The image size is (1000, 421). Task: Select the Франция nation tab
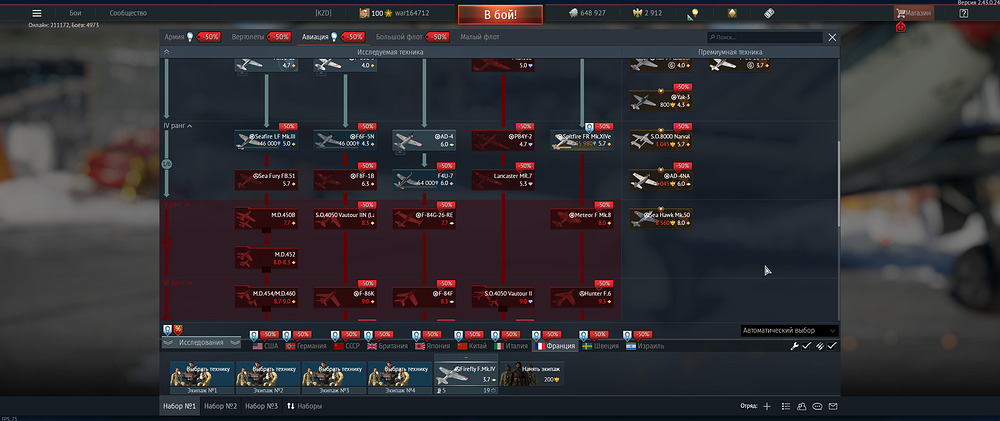click(x=555, y=346)
